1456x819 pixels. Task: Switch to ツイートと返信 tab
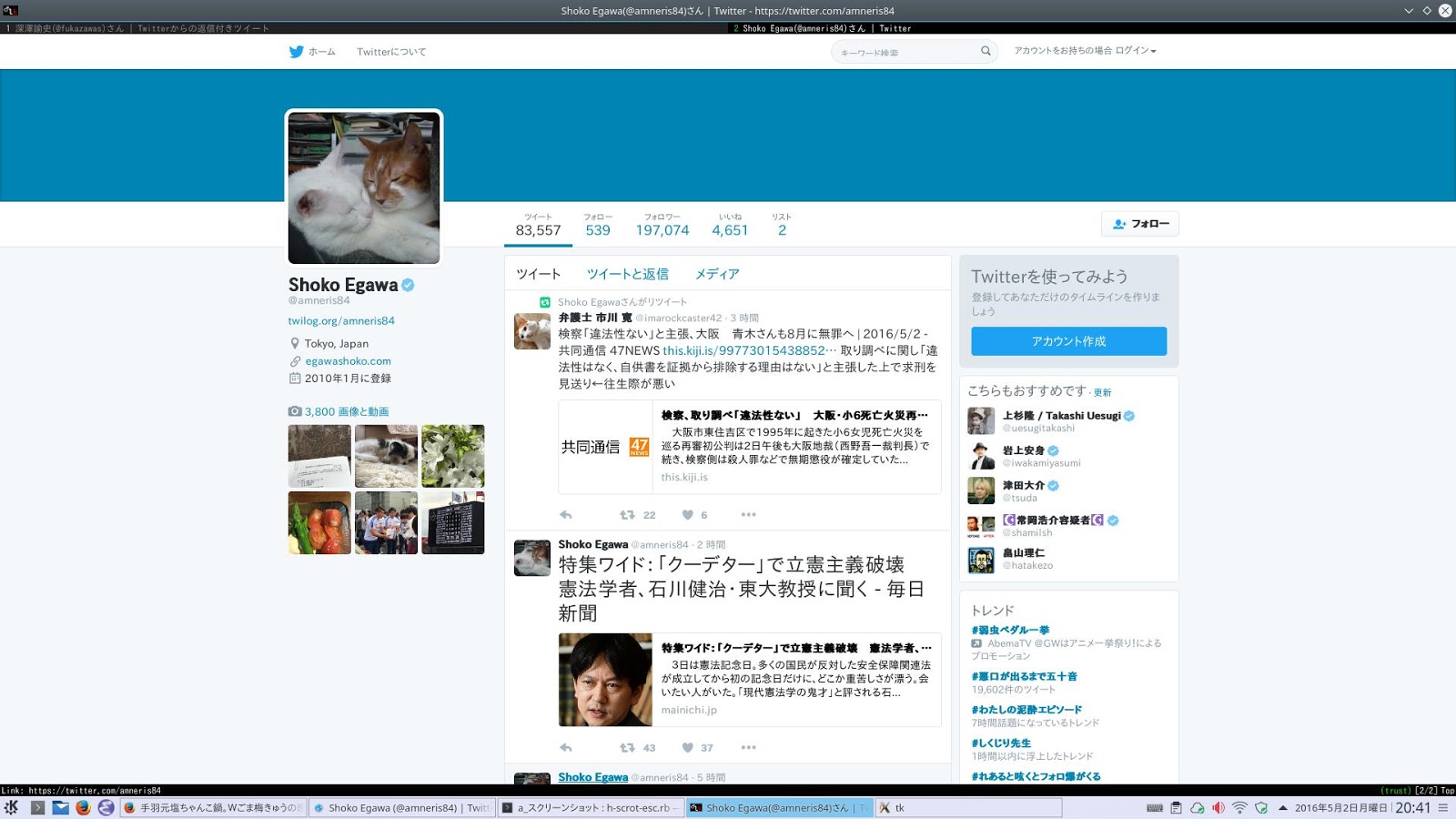627,274
